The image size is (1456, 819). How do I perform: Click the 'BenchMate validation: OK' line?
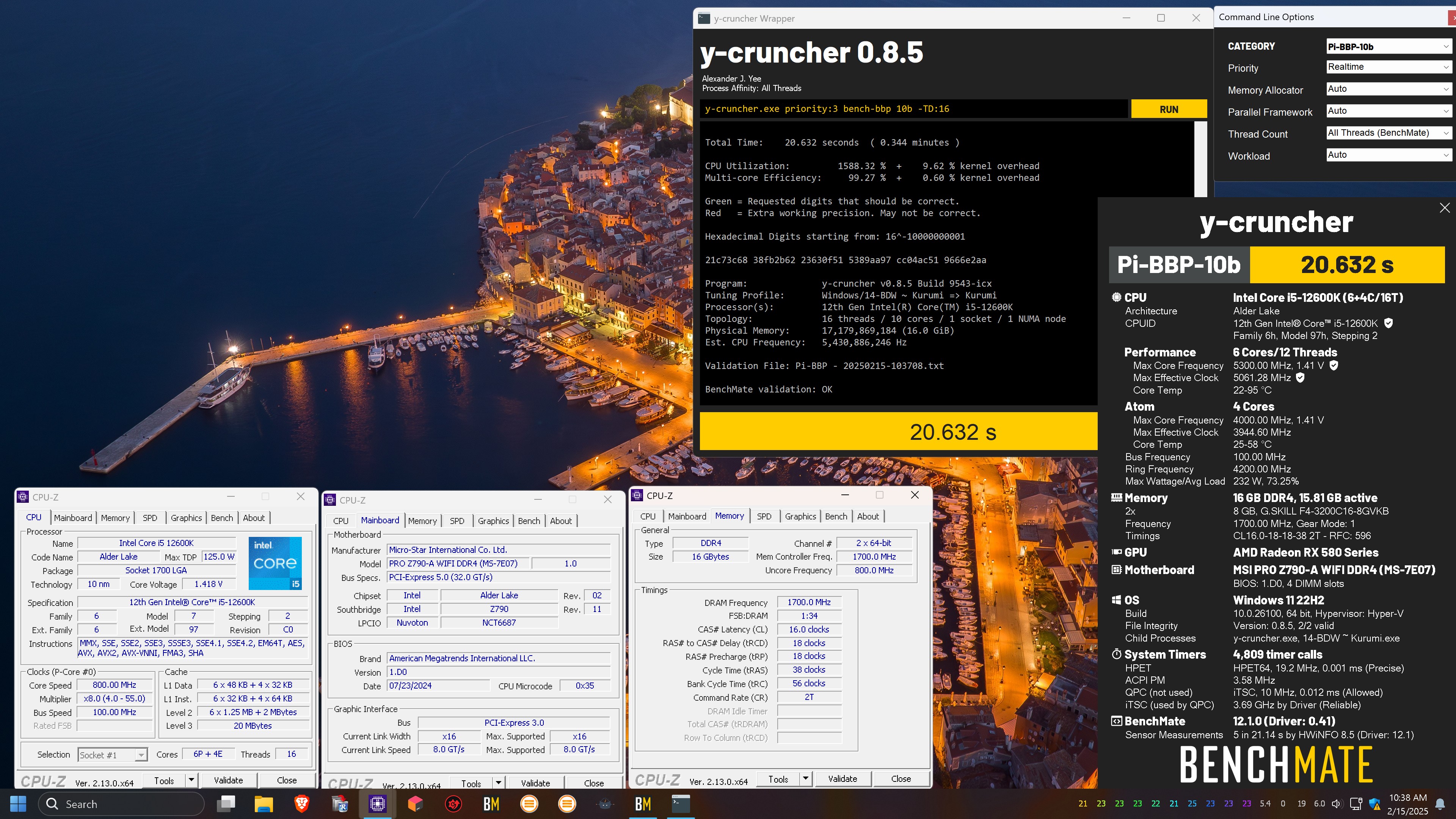pyautogui.click(x=768, y=389)
